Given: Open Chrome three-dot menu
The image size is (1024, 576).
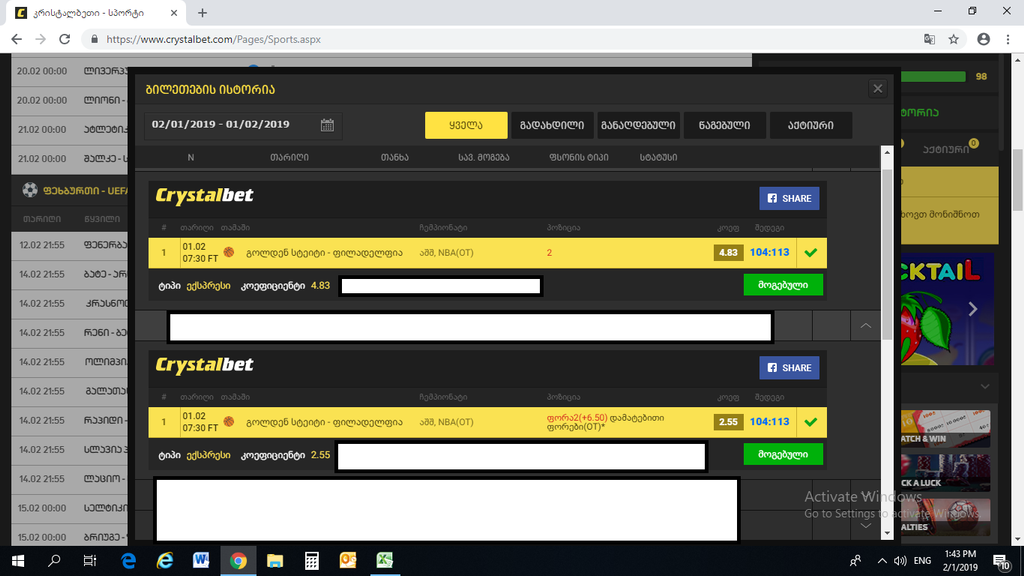Looking at the screenshot, I should tap(1008, 39).
